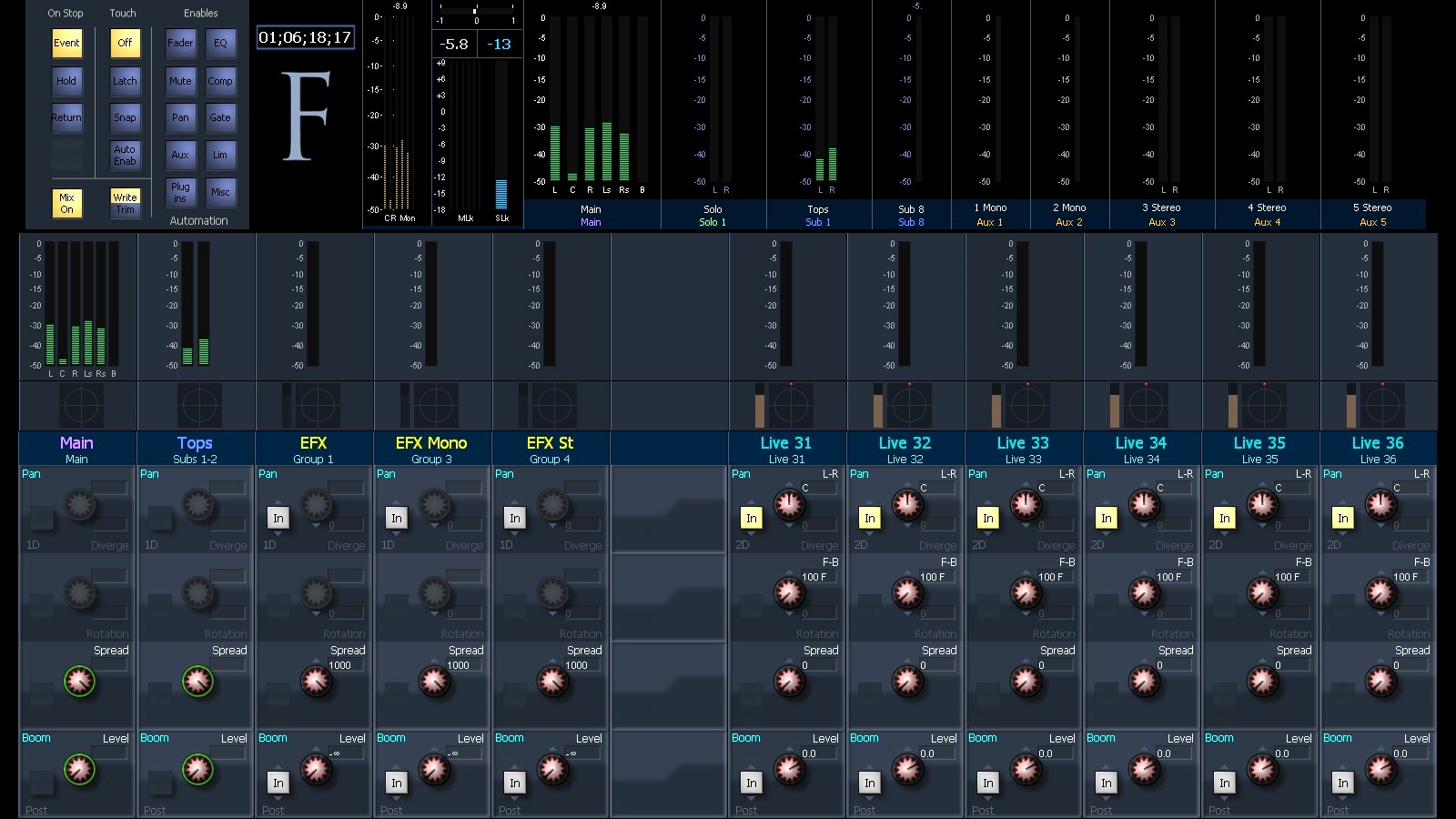1456x819 pixels.
Task: Enable Mute automation
Action: (180, 81)
